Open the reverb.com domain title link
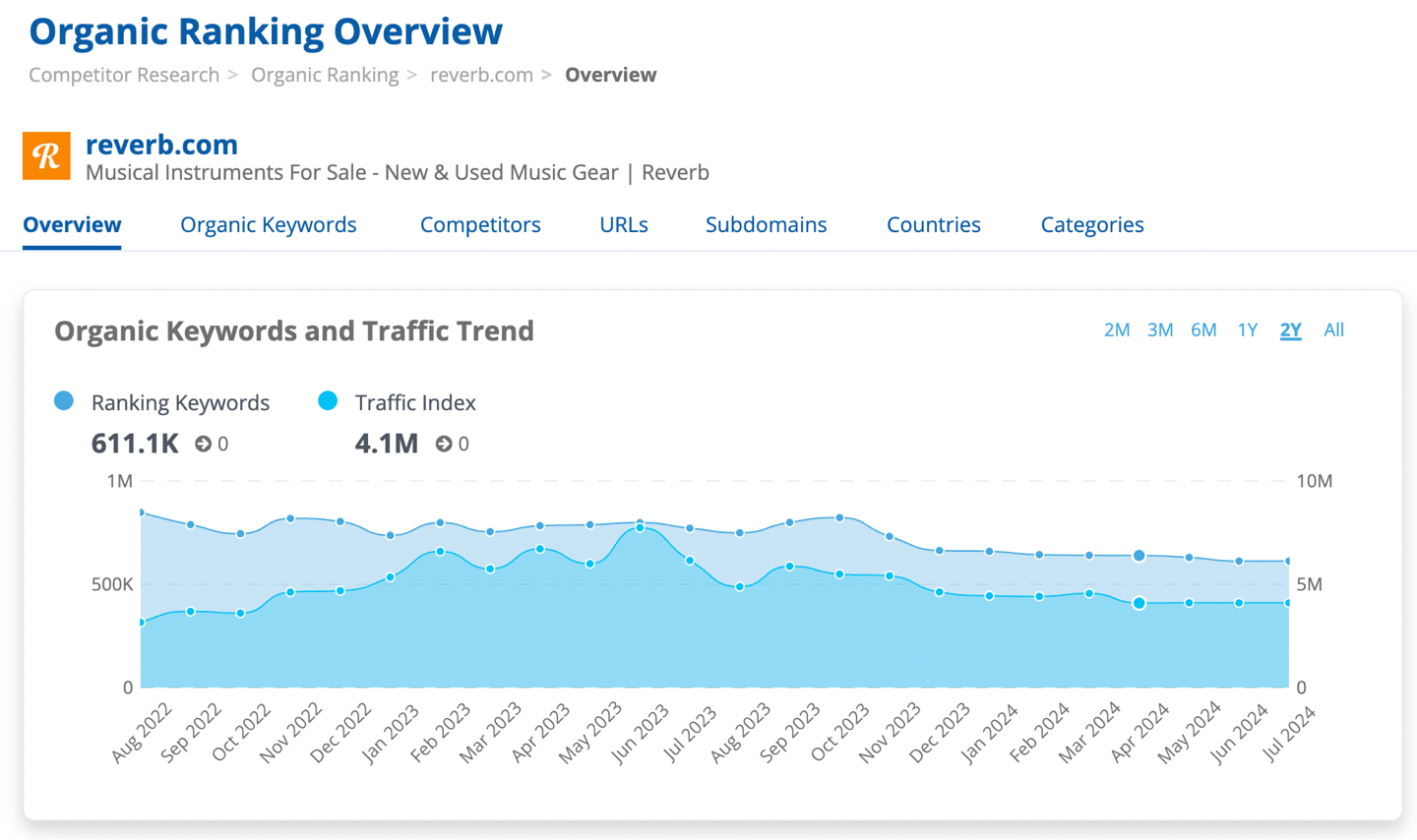The height and width of the screenshot is (840, 1417). click(161, 145)
